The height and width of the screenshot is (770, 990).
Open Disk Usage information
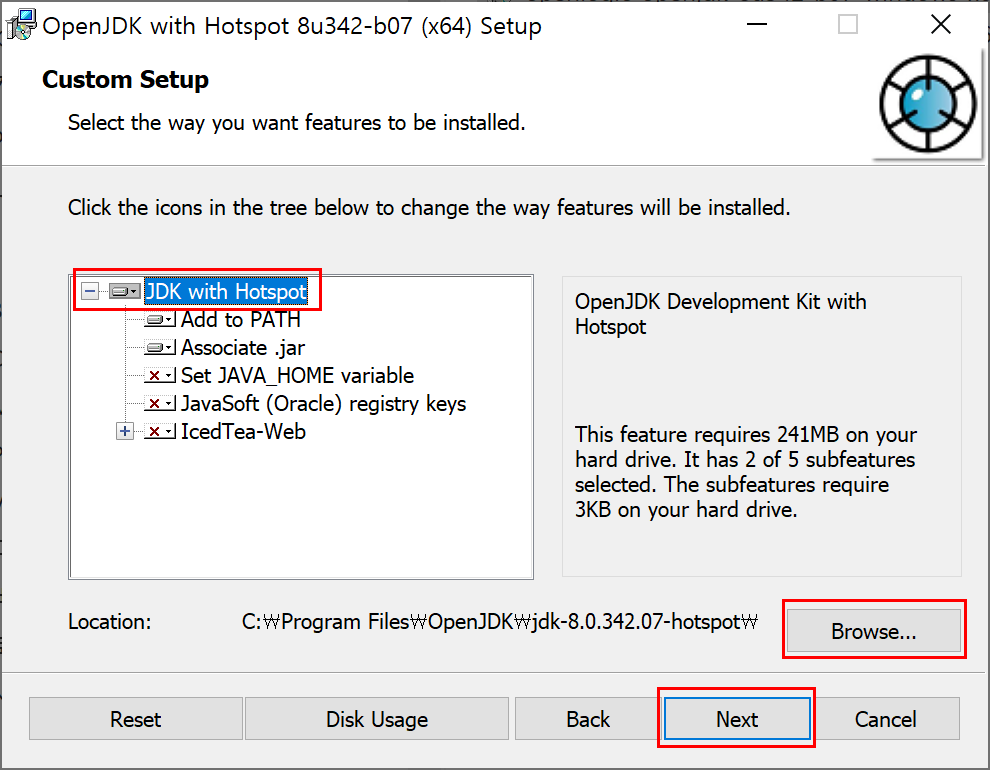pyautogui.click(x=377, y=719)
